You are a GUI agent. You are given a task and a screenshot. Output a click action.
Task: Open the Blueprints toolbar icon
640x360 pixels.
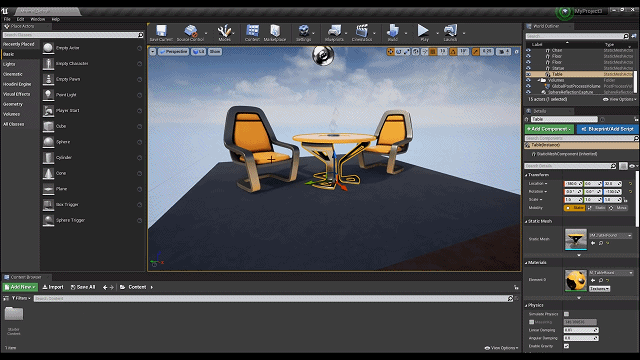tap(334, 33)
